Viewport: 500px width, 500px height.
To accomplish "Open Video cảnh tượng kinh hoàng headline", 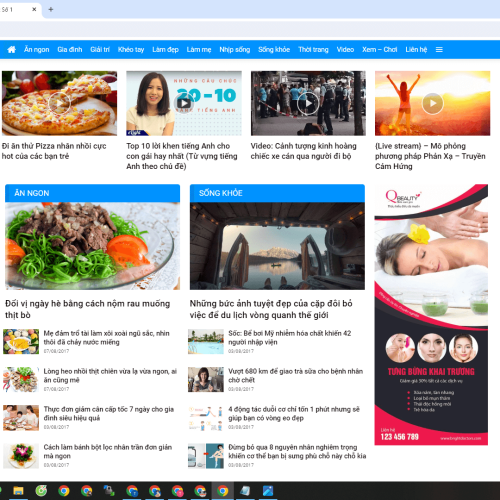I will click(x=304, y=151).
